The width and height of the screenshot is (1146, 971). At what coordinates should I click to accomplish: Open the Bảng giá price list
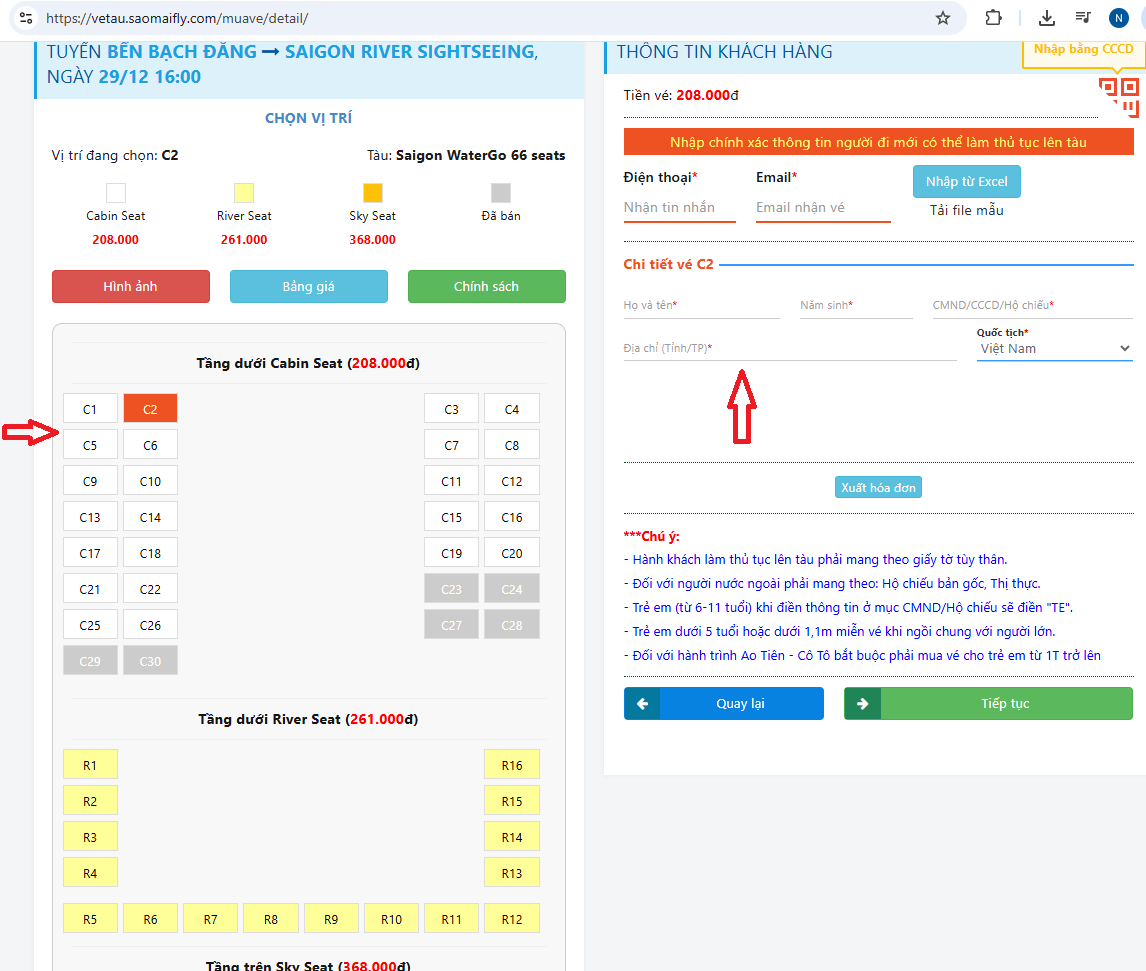308,287
